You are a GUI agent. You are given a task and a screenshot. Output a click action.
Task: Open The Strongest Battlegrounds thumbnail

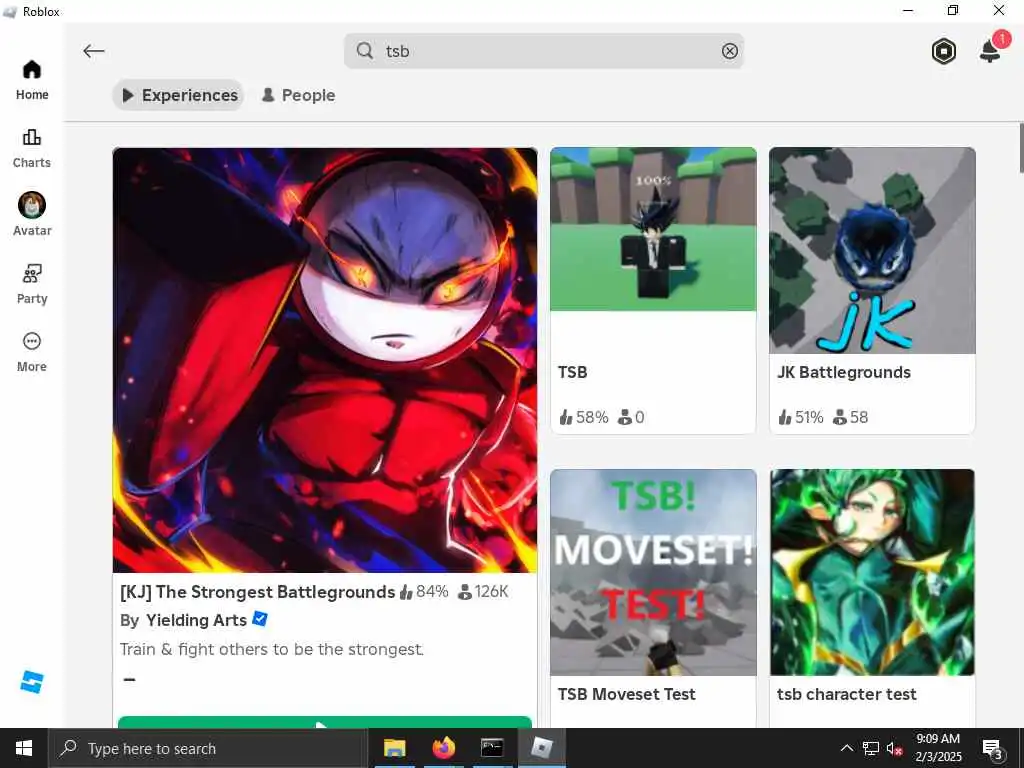(325, 360)
